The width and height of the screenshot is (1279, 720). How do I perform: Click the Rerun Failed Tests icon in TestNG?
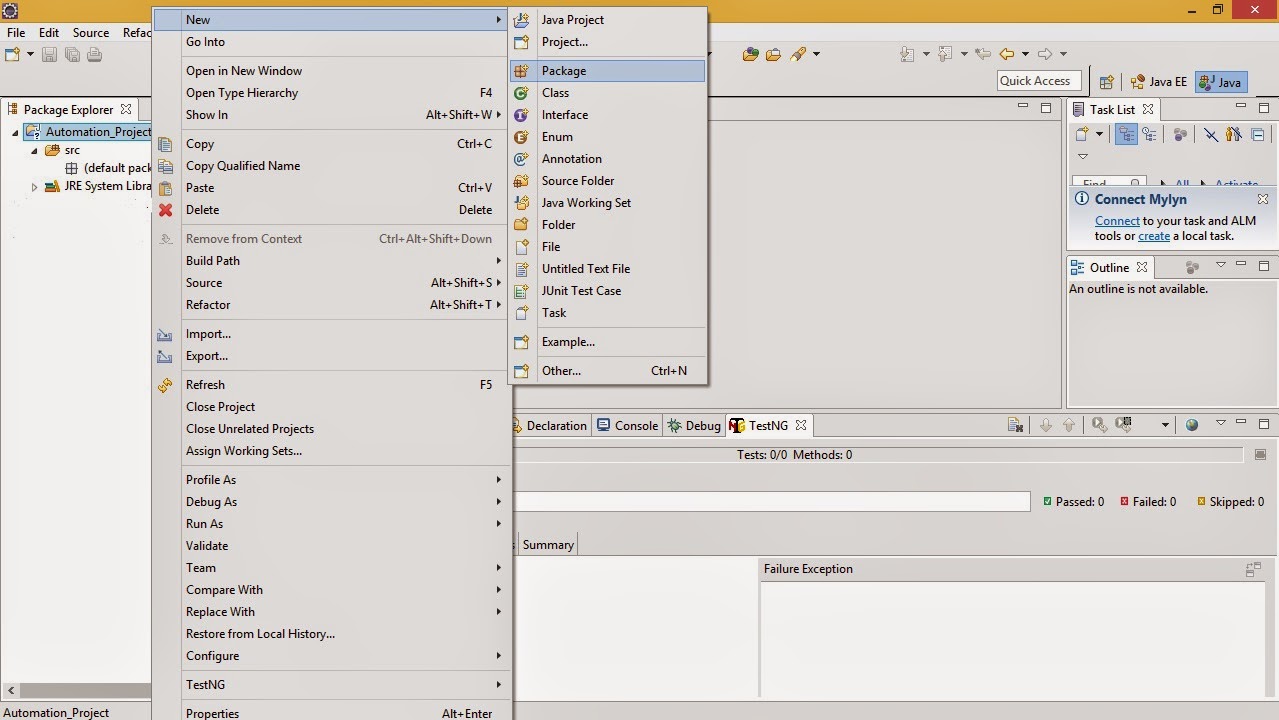[x=1122, y=425]
